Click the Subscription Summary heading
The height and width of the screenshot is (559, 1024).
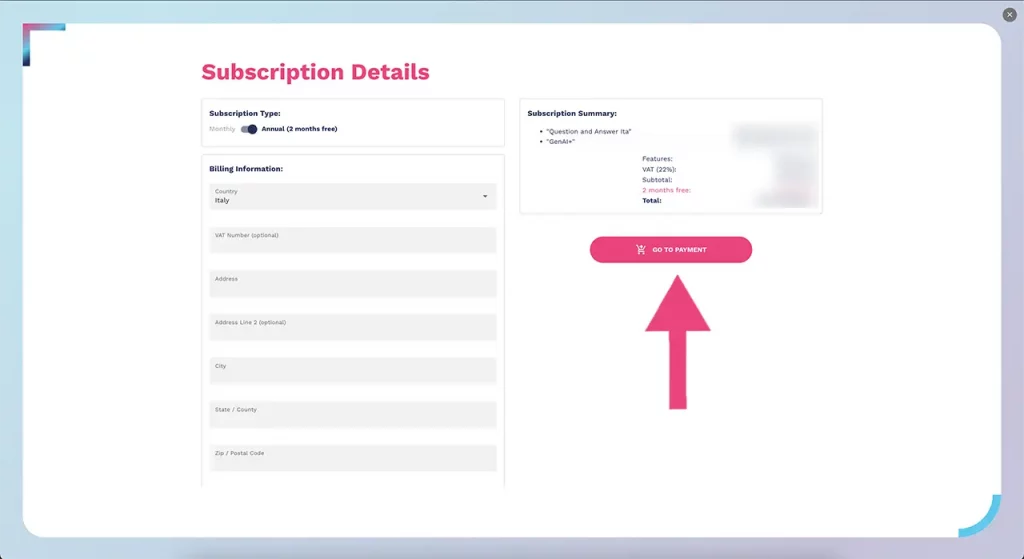572,113
